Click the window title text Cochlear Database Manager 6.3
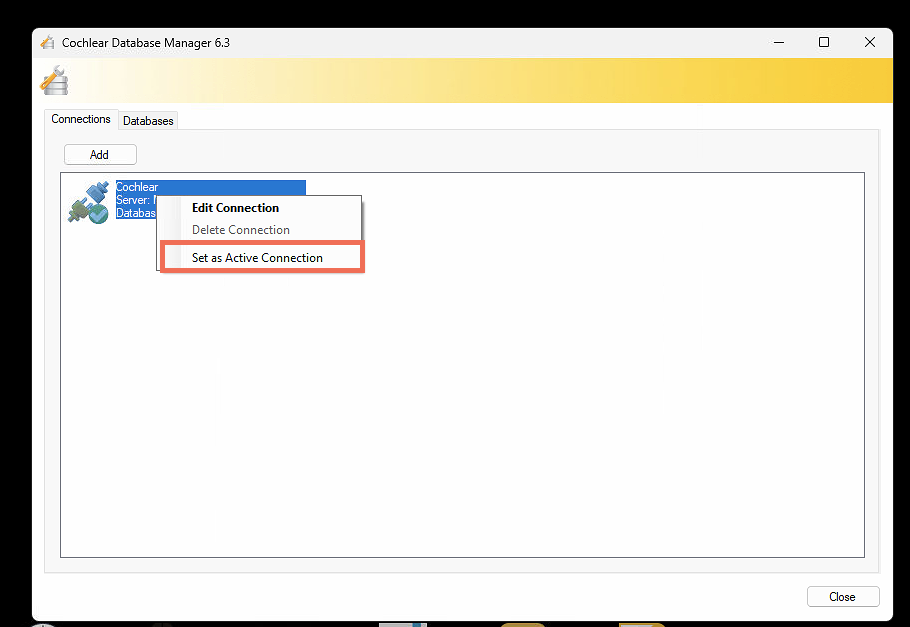 tap(146, 43)
